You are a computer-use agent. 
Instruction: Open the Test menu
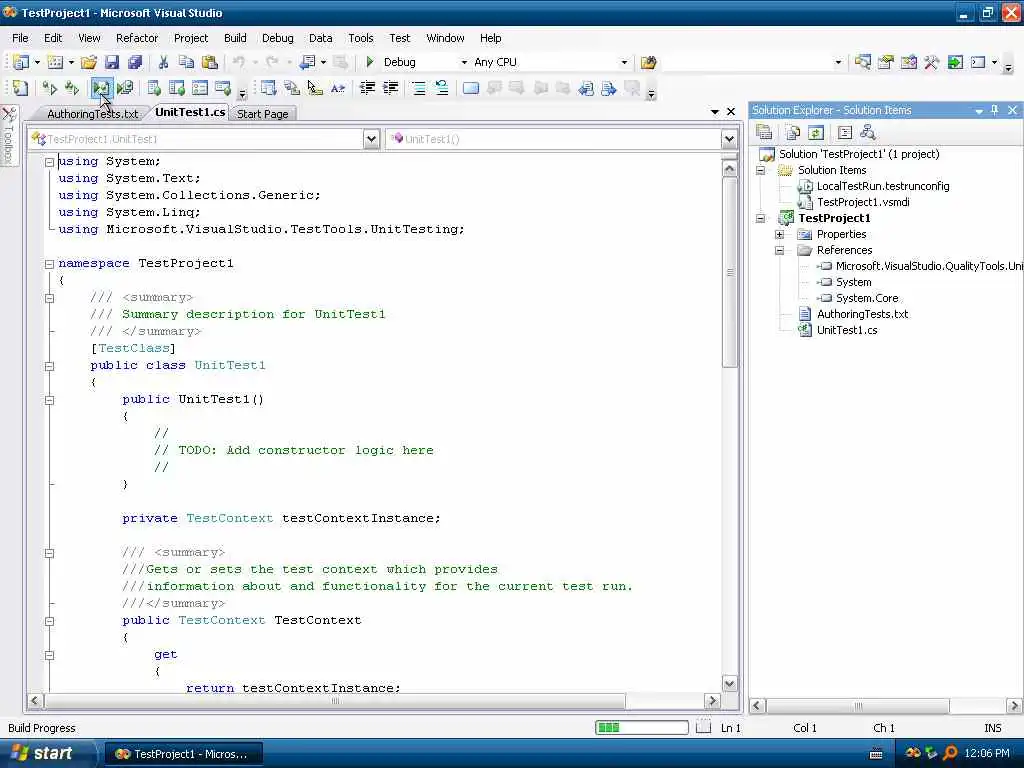[x=400, y=38]
